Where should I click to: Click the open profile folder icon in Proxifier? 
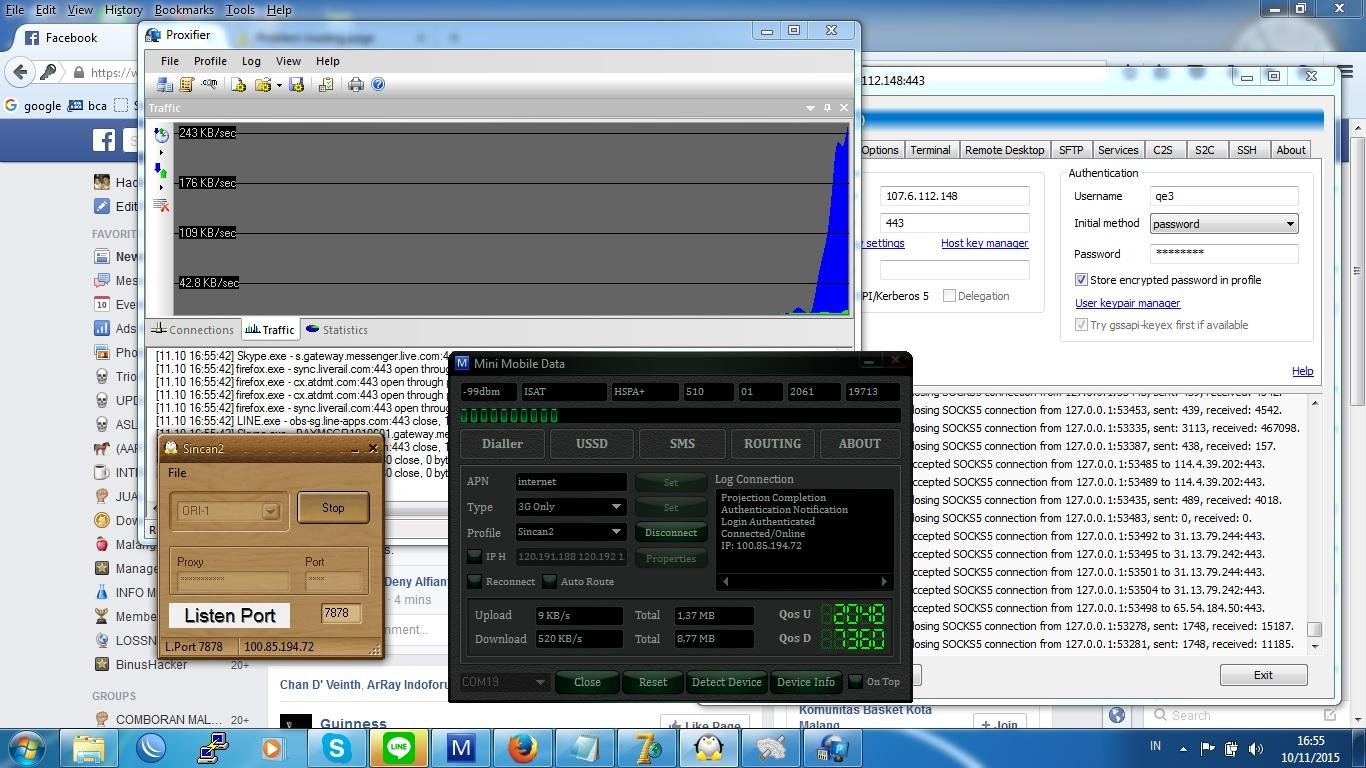pyautogui.click(x=263, y=85)
